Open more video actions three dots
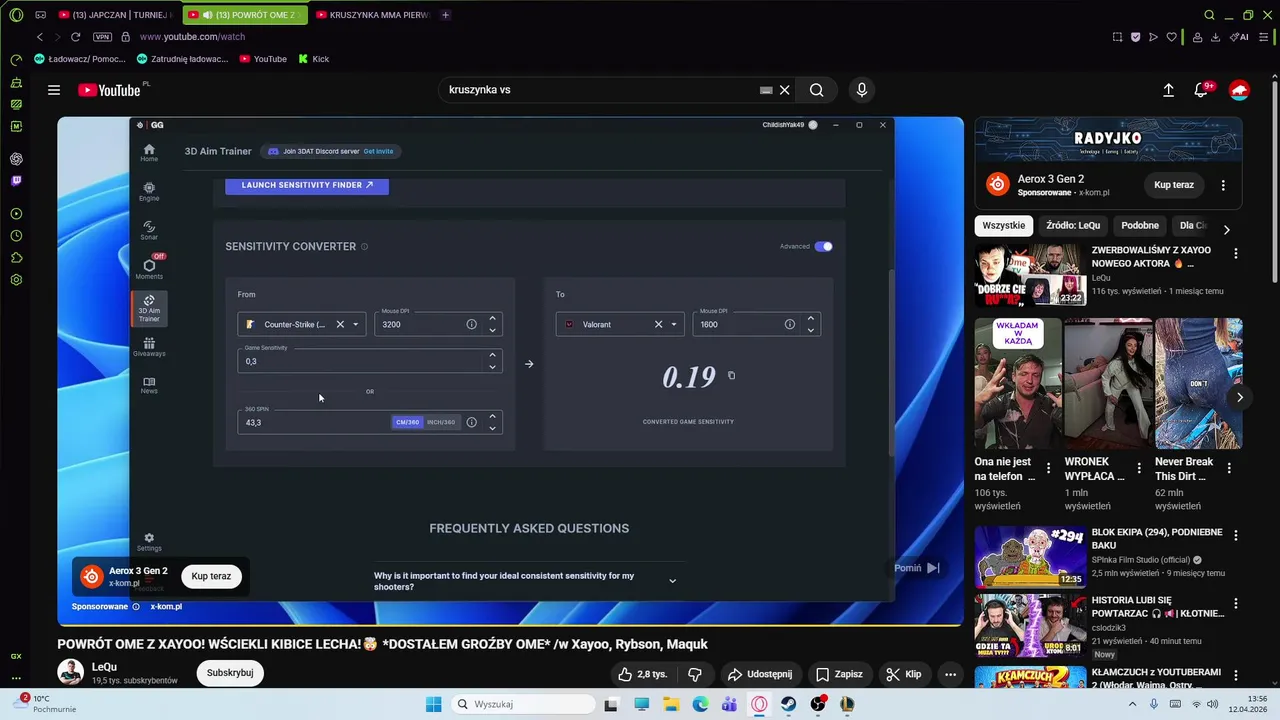1280x720 pixels. pyautogui.click(x=951, y=674)
